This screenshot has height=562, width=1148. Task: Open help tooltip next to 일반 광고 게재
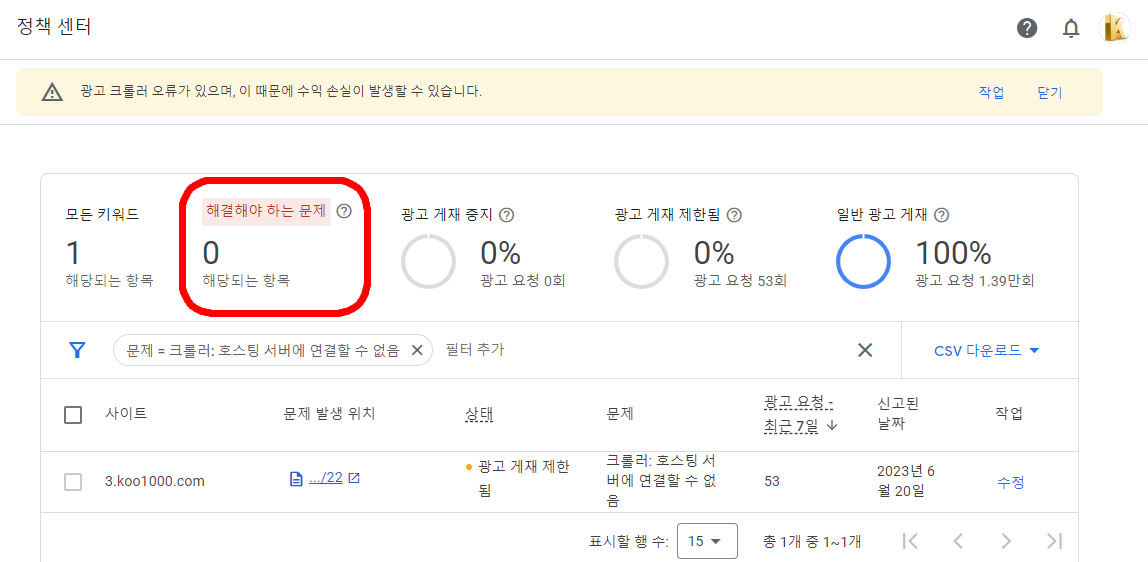(942, 215)
